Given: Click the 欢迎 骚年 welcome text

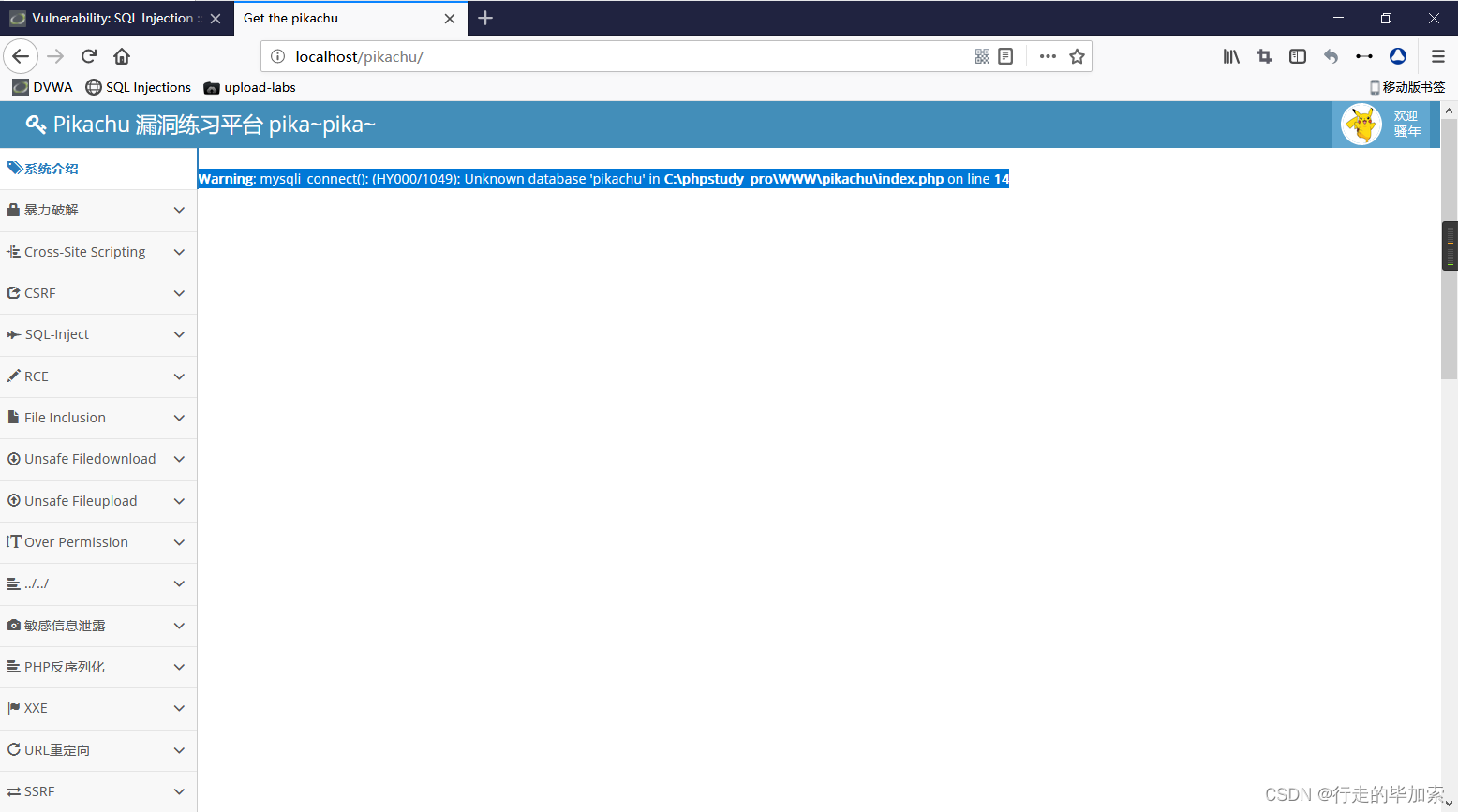Looking at the screenshot, I should coord(1406,124).
